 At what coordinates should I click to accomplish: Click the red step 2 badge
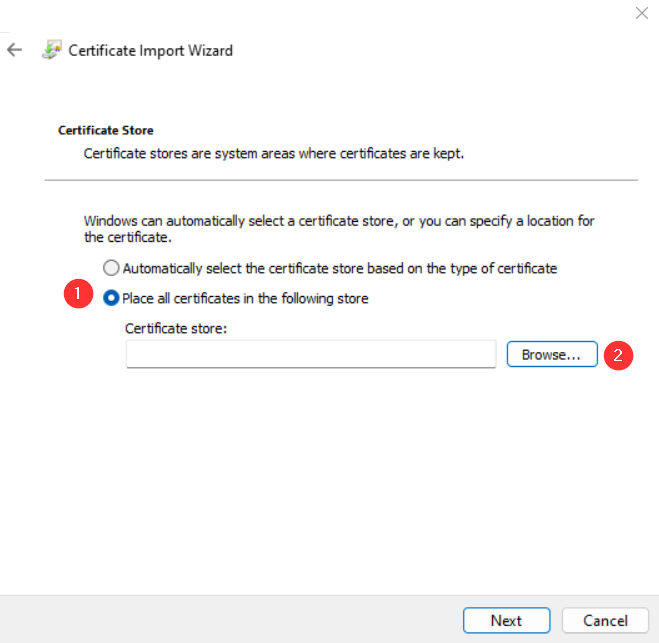tap(618, 356)
